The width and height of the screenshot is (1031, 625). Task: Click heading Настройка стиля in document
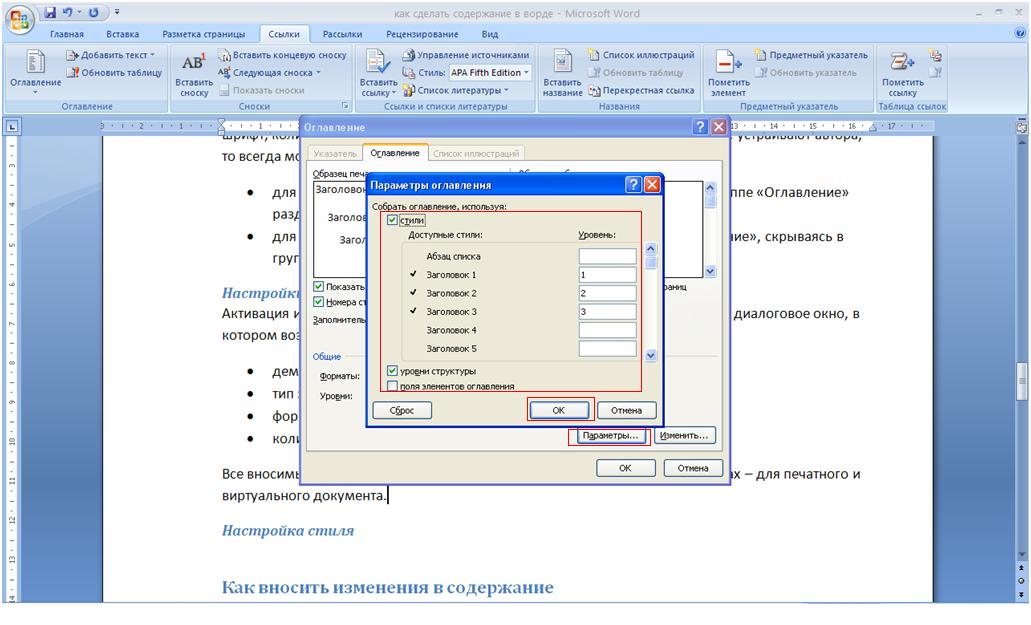pos(288,530)
